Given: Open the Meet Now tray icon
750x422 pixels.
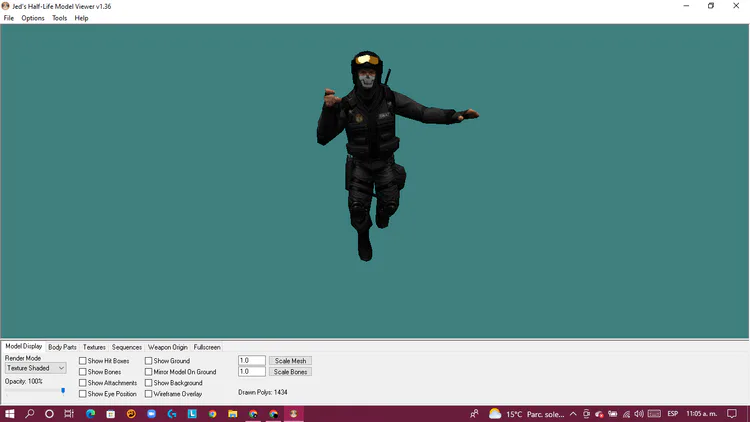Looking at the screenshot, I should click(586, 414).
